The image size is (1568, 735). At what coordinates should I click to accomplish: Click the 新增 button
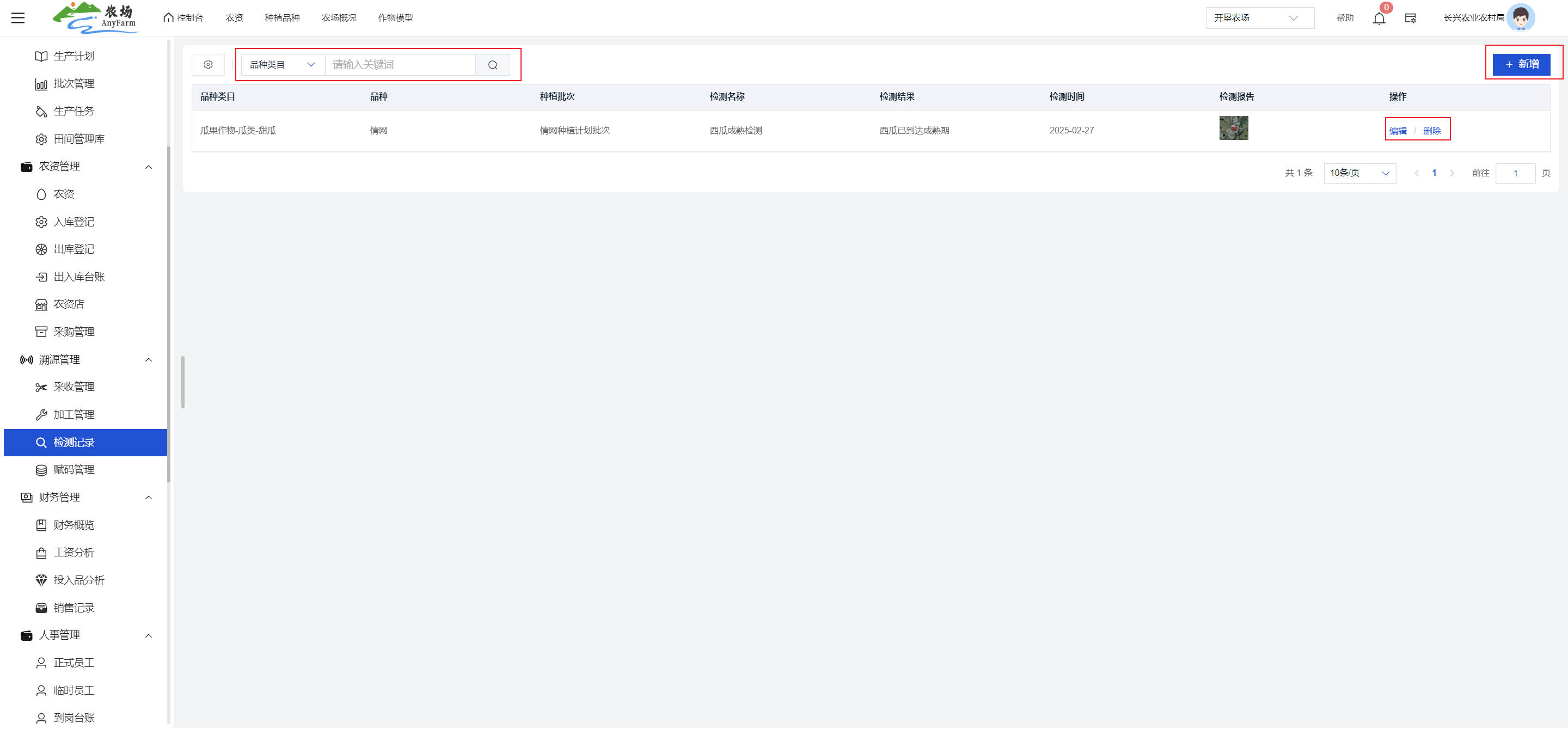click(x=1521, y=64)
